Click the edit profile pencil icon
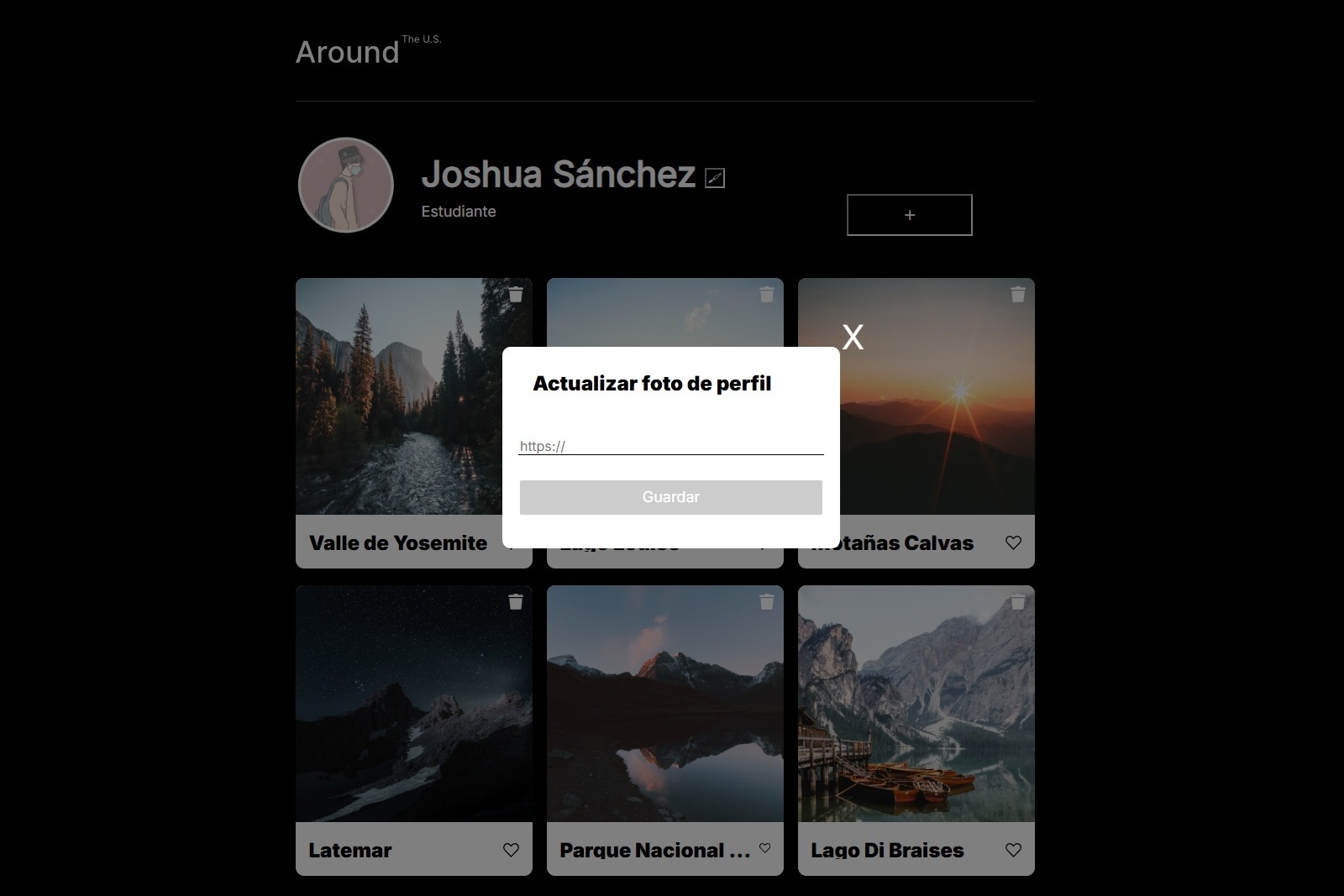This screenshot has height=896, width=1344. pos(714,178)
